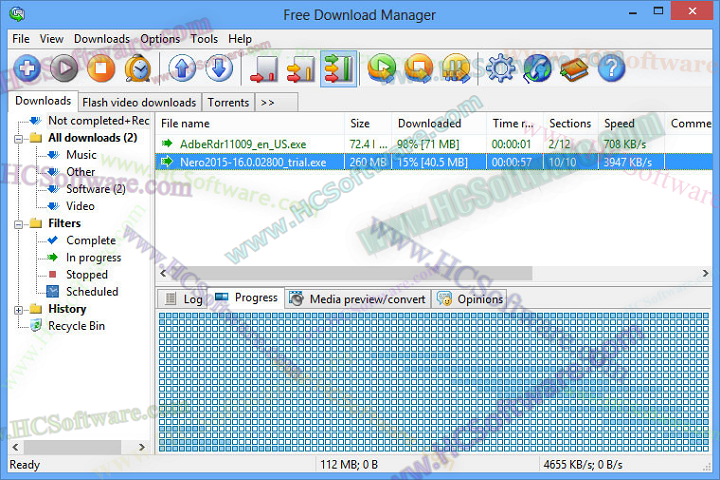Click the green Start all downloads icon
The width and height of the screenshot is (720, 480).
[382, 69]
